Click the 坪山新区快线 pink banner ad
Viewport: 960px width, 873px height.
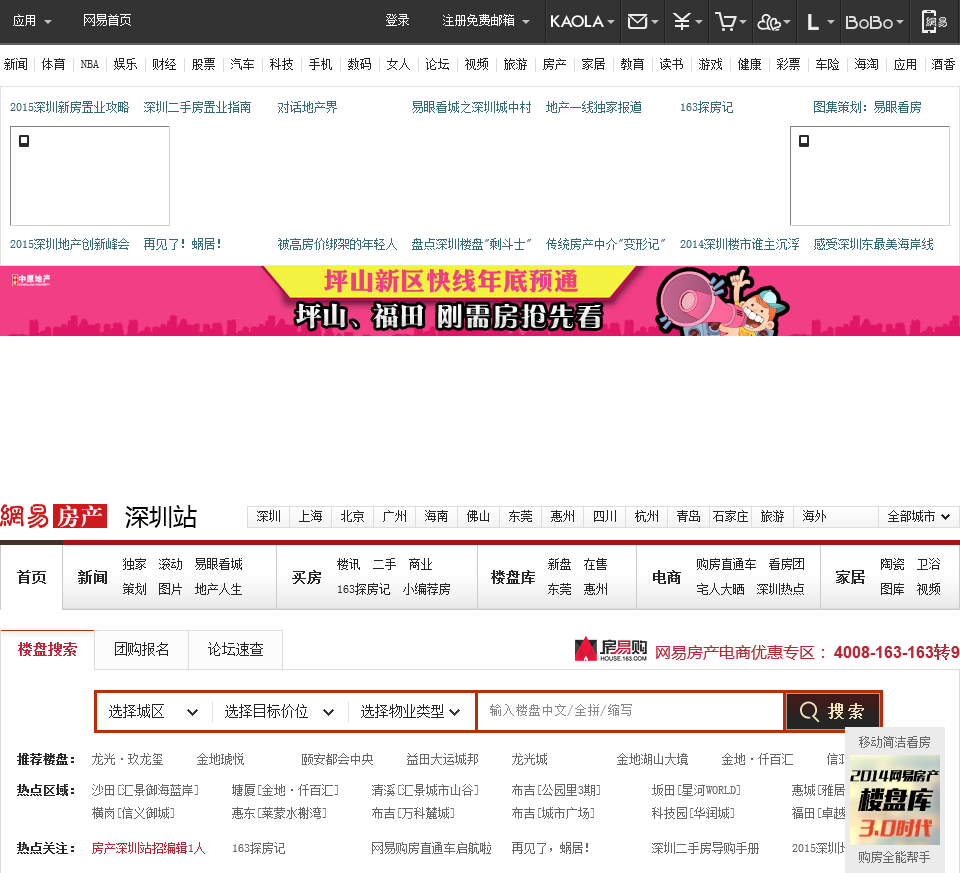coord(480,301)
